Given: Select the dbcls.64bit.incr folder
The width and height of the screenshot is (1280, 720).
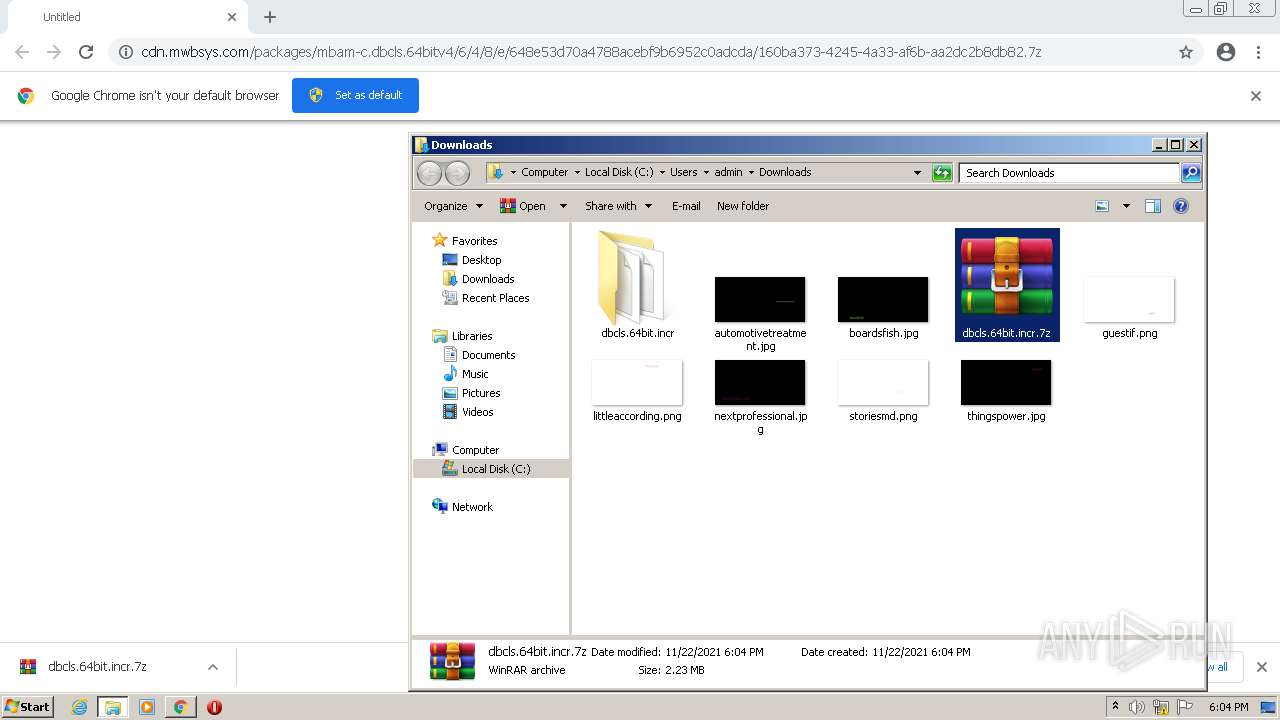Looking at the screenshot, I should [x=637, y=285].
